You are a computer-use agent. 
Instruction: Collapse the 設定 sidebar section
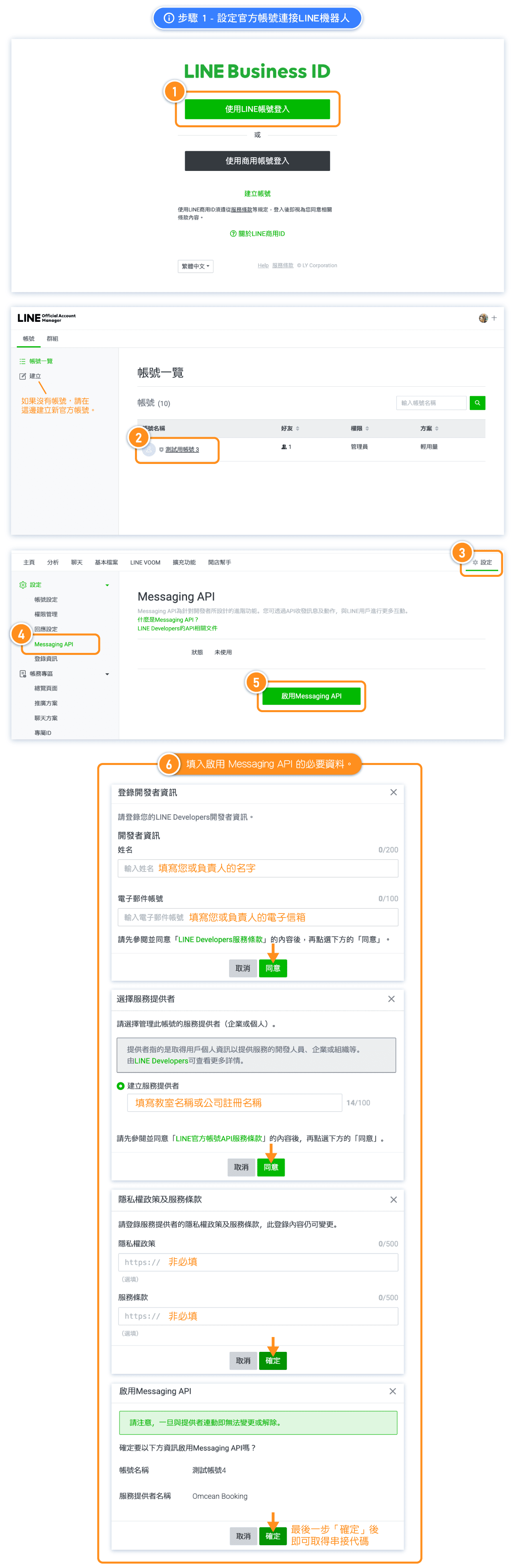pos(107,585)
